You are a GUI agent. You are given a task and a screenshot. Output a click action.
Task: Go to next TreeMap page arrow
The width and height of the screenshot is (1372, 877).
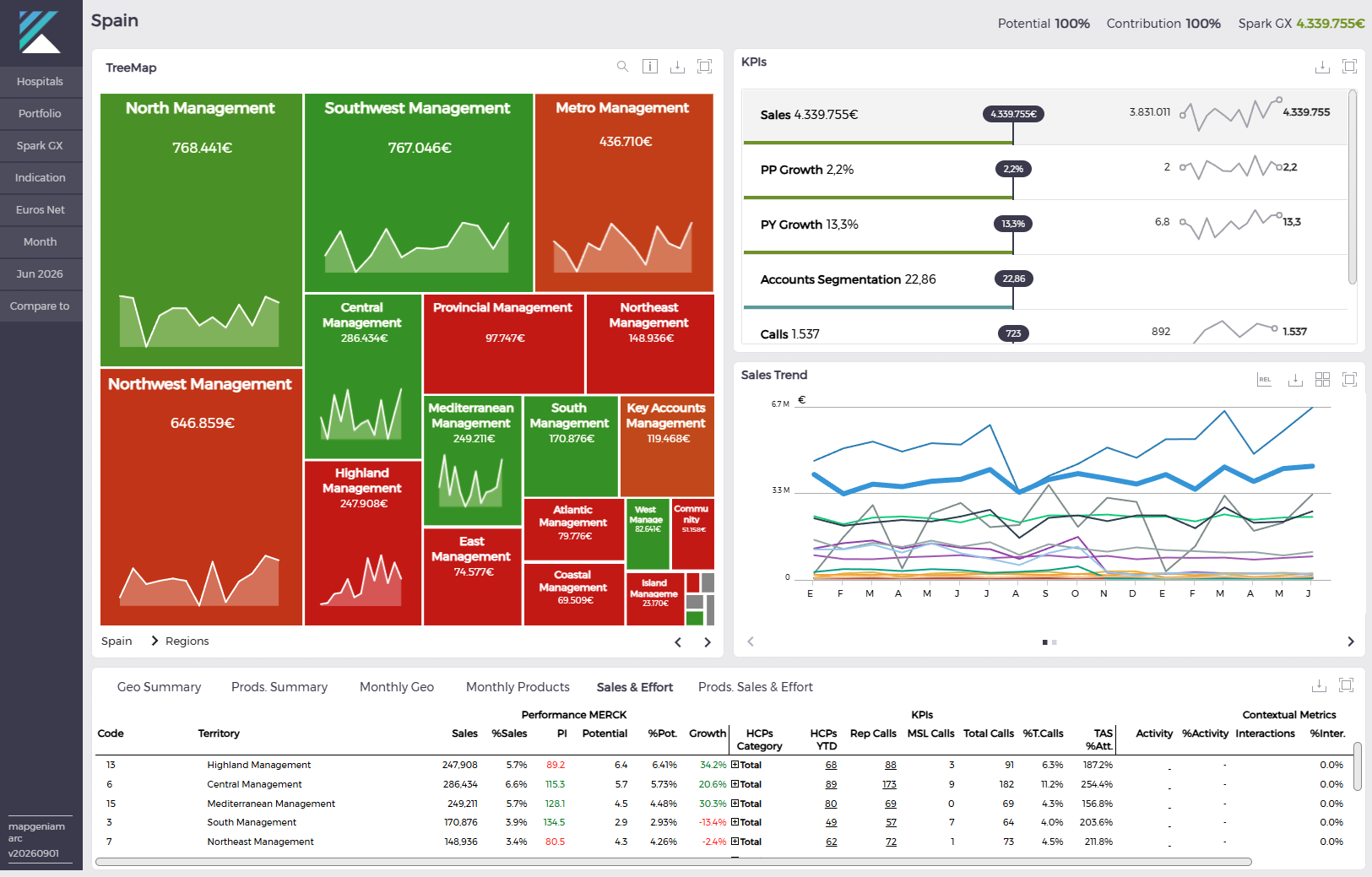(708, 642)
